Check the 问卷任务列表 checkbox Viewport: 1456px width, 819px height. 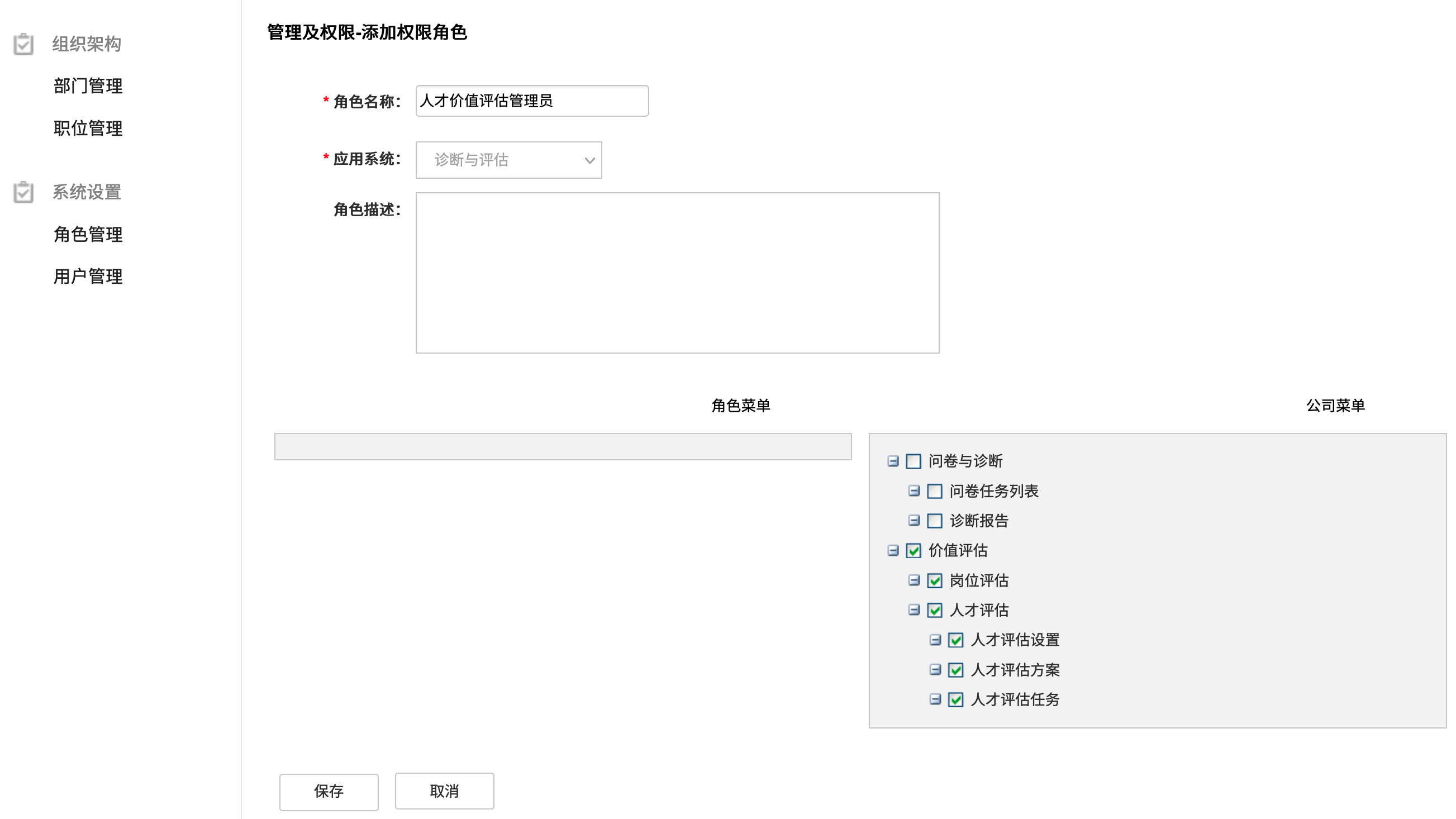pos(935,491)
